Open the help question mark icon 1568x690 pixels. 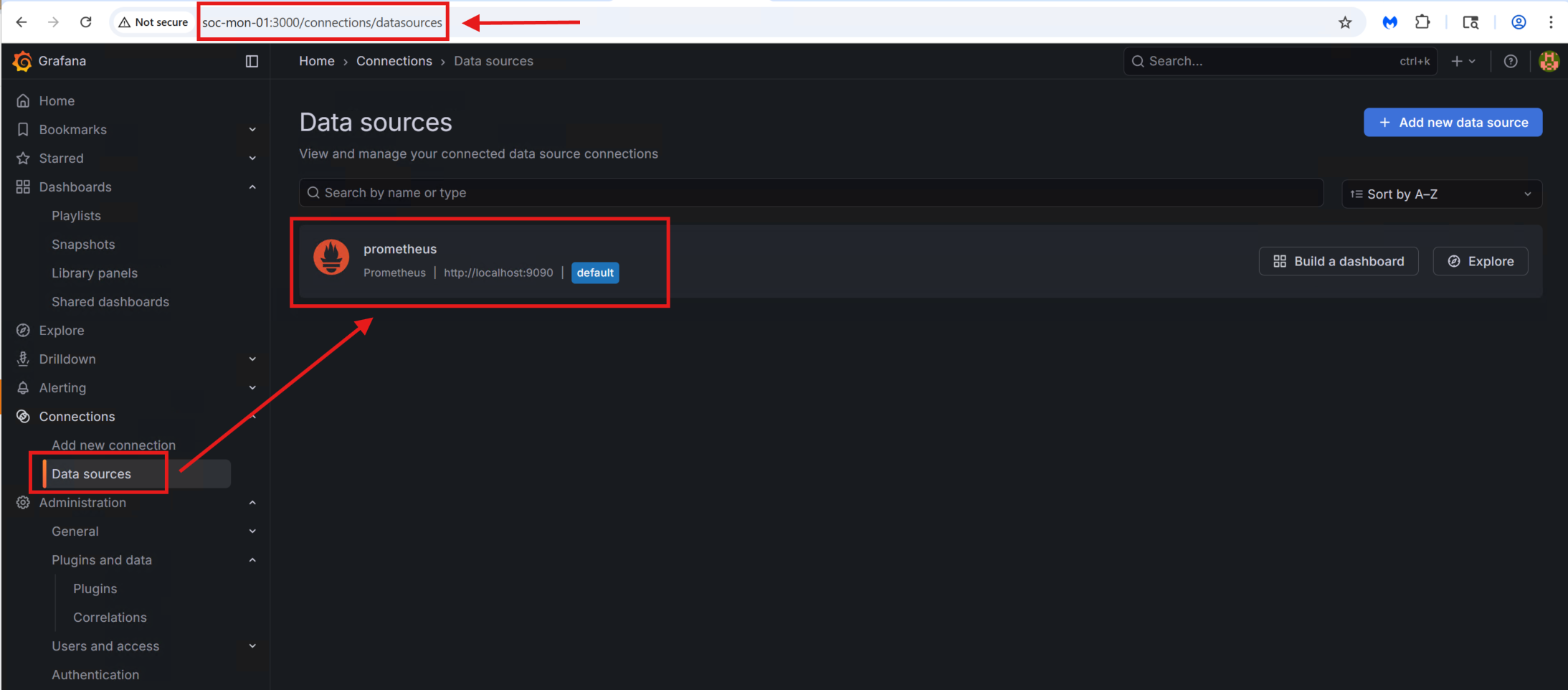point(1510,62)
